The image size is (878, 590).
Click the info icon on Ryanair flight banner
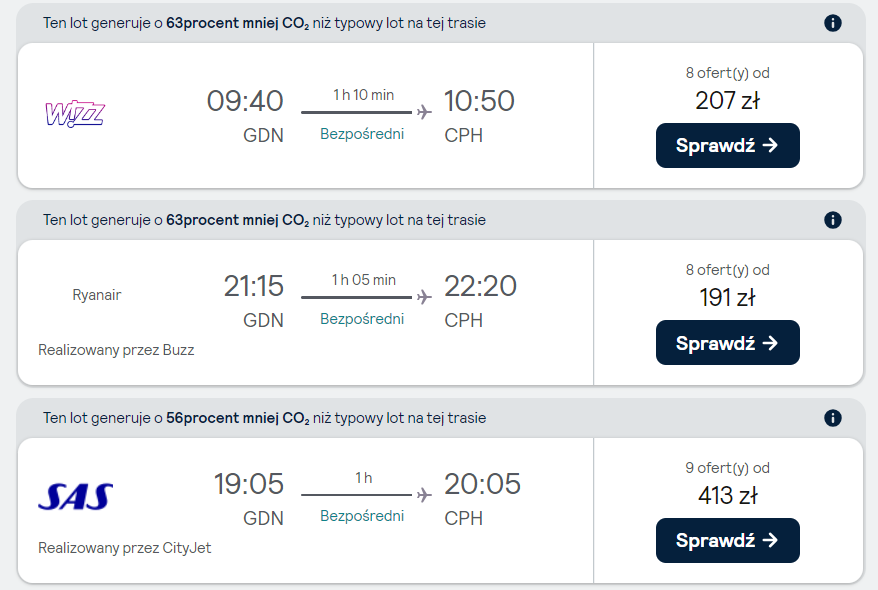833,220
